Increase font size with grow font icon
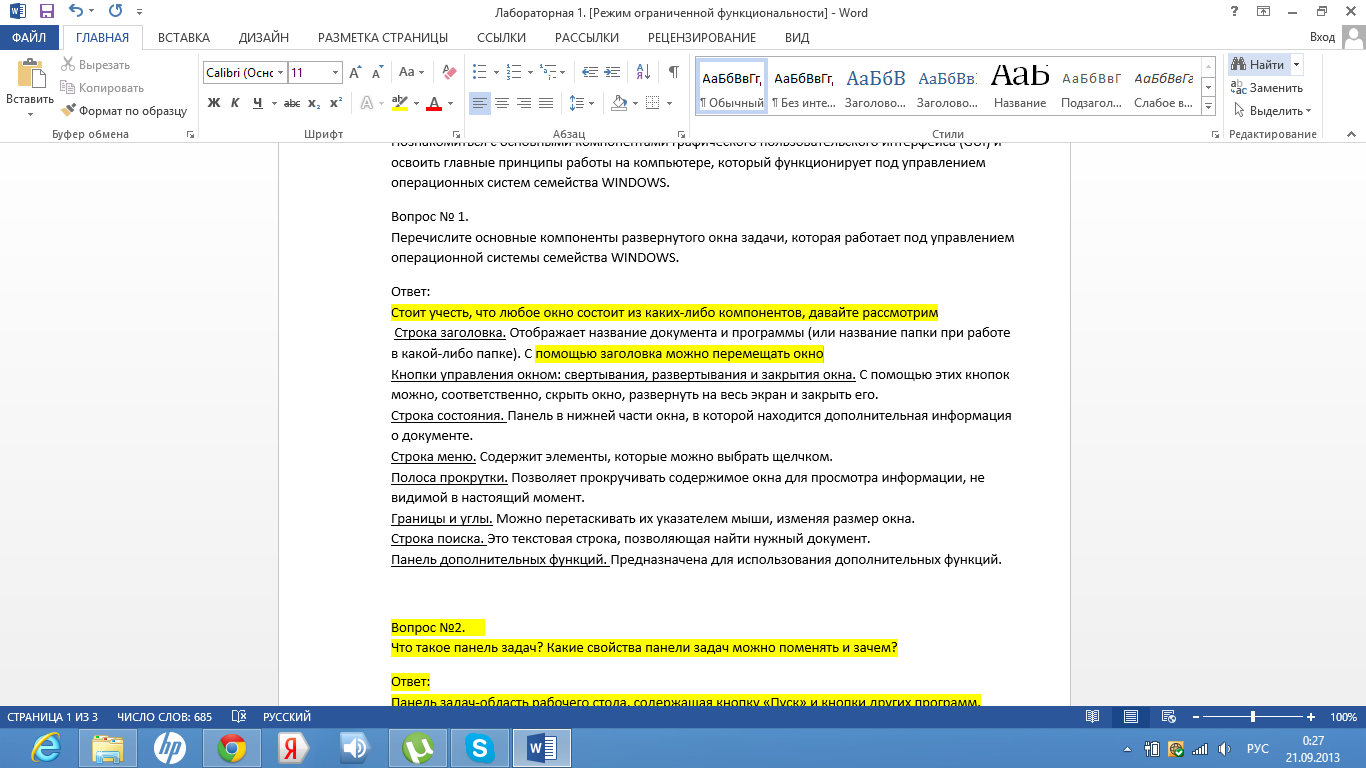This screenshot has width=1366, height=768. (356, 73)
